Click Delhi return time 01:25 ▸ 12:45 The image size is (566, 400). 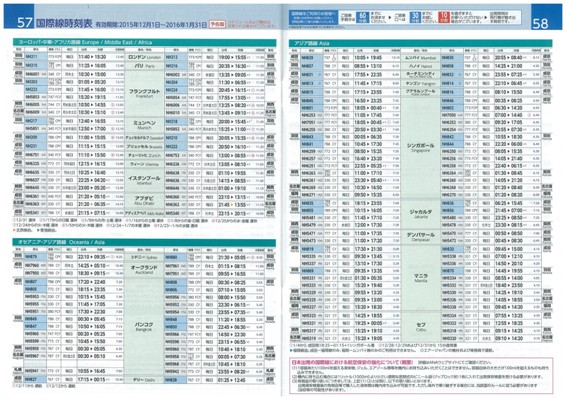(232, 380)
